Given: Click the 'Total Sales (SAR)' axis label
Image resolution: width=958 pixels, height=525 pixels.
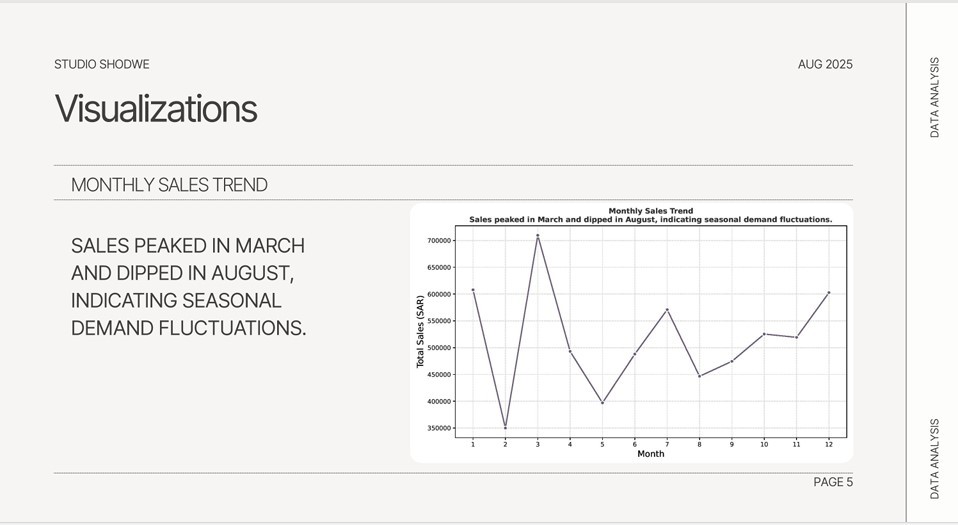Looking at the screenshot, I should pyautogui.click(x=420, y=332).
